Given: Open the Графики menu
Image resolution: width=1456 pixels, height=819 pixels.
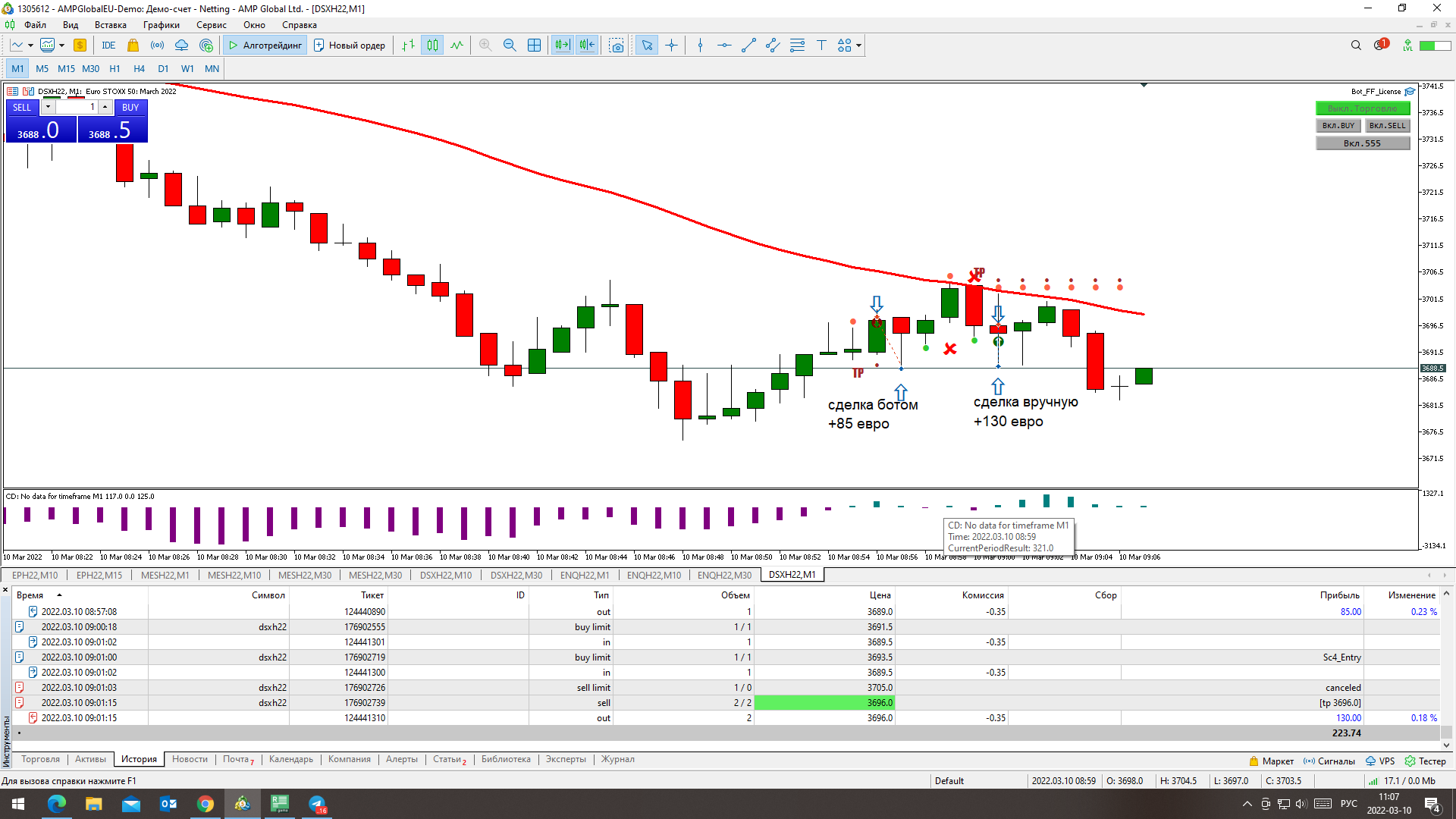Looking at the screenshot, I should (x=161, y=25).
